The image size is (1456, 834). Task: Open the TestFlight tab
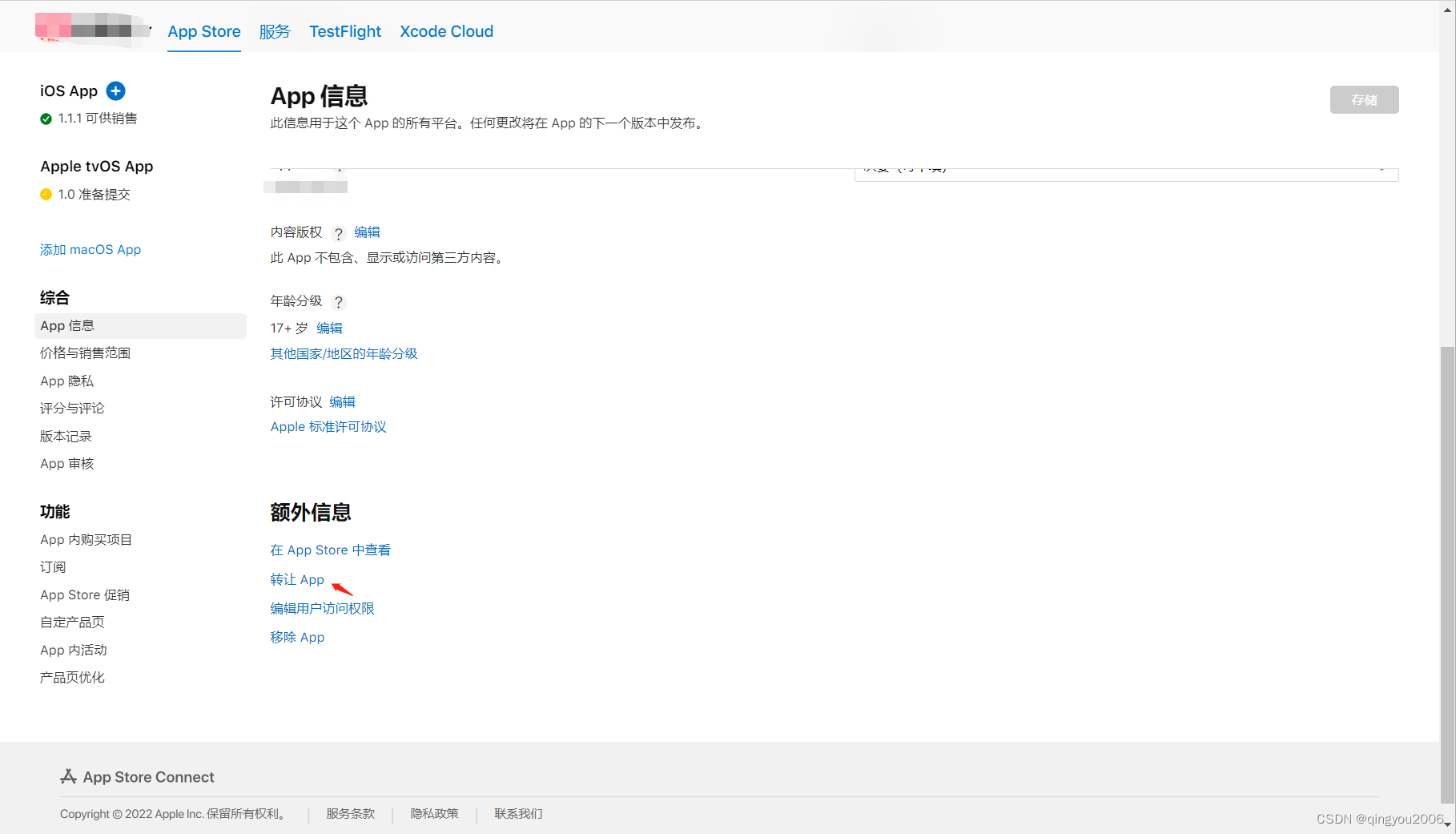[345, 31]
